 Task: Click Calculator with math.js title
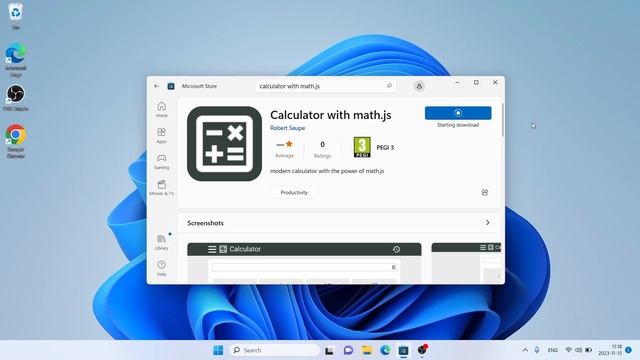[331, 115]
